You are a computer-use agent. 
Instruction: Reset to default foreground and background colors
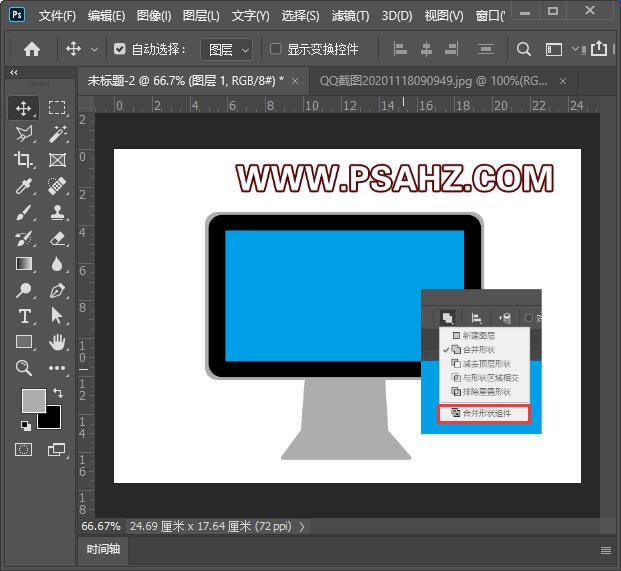[26, 426]
